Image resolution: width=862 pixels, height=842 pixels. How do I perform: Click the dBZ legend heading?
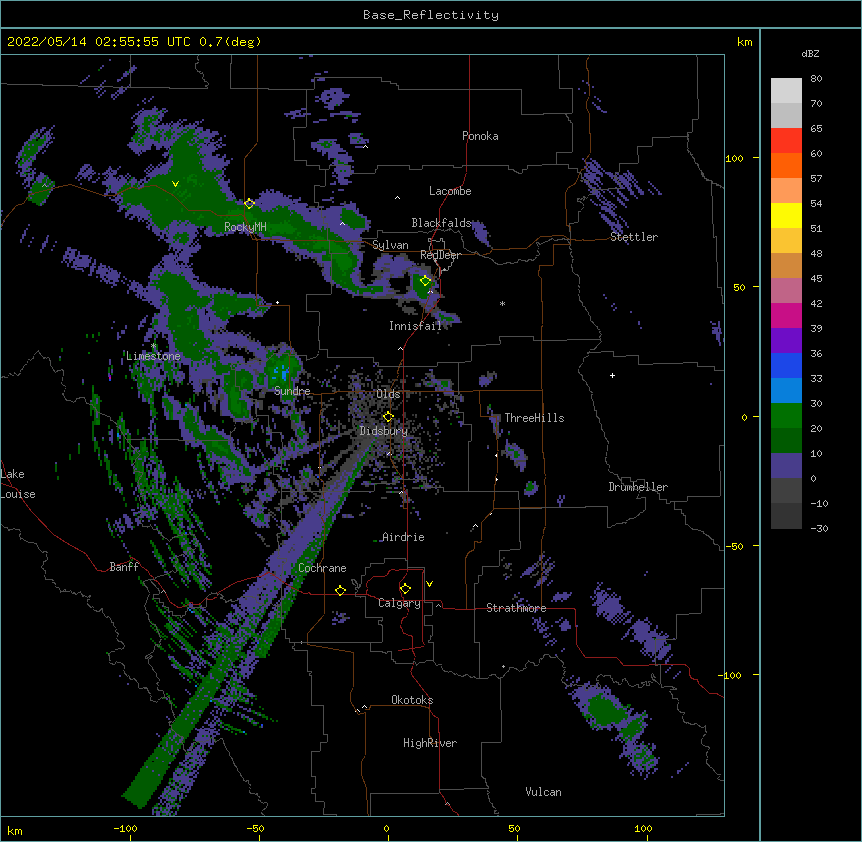pyautogui.click(x=810, y=53)
